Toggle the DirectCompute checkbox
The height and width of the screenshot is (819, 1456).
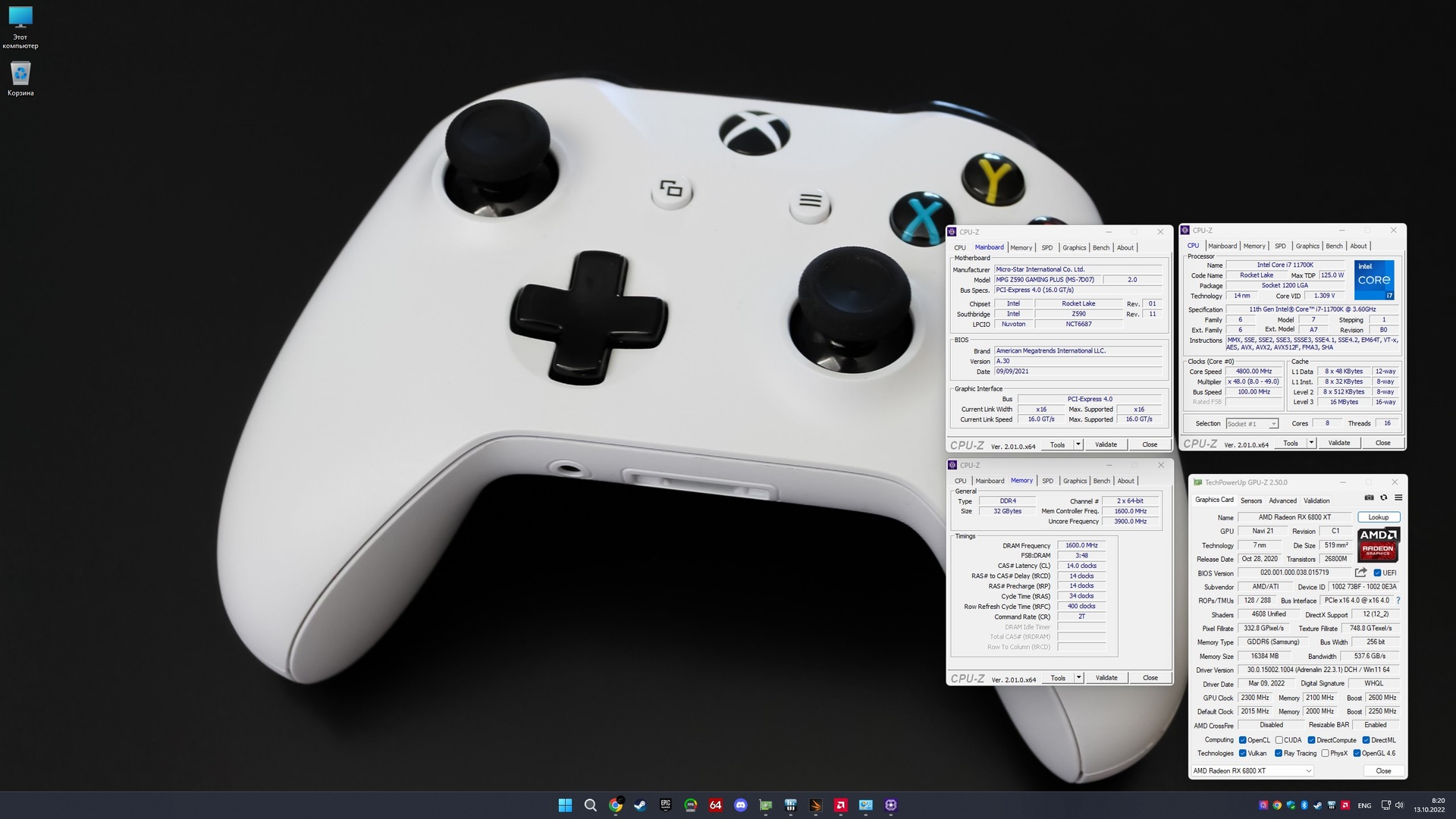[x=1311, y=740]
